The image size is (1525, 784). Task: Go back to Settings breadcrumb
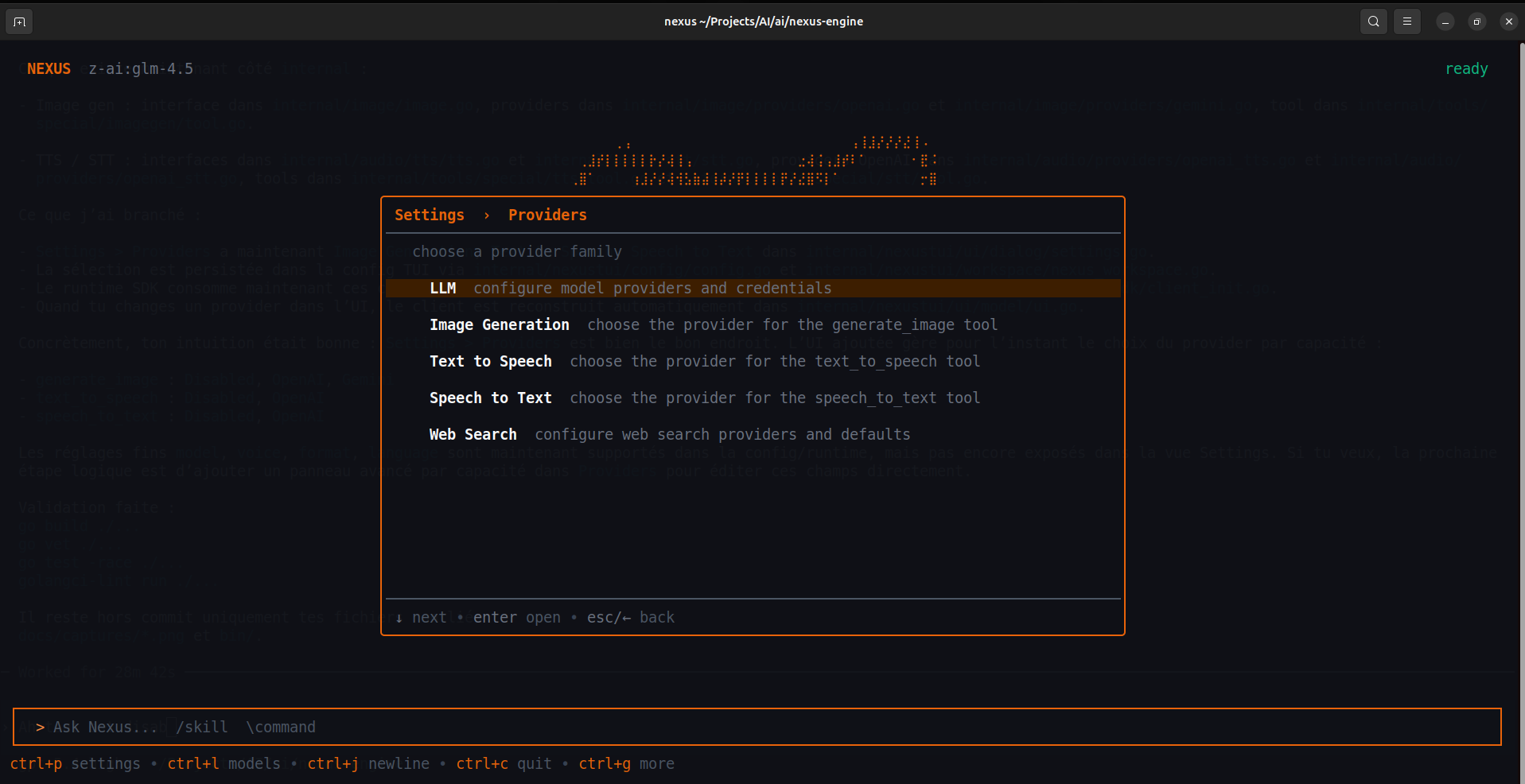(x=430, y=215)
